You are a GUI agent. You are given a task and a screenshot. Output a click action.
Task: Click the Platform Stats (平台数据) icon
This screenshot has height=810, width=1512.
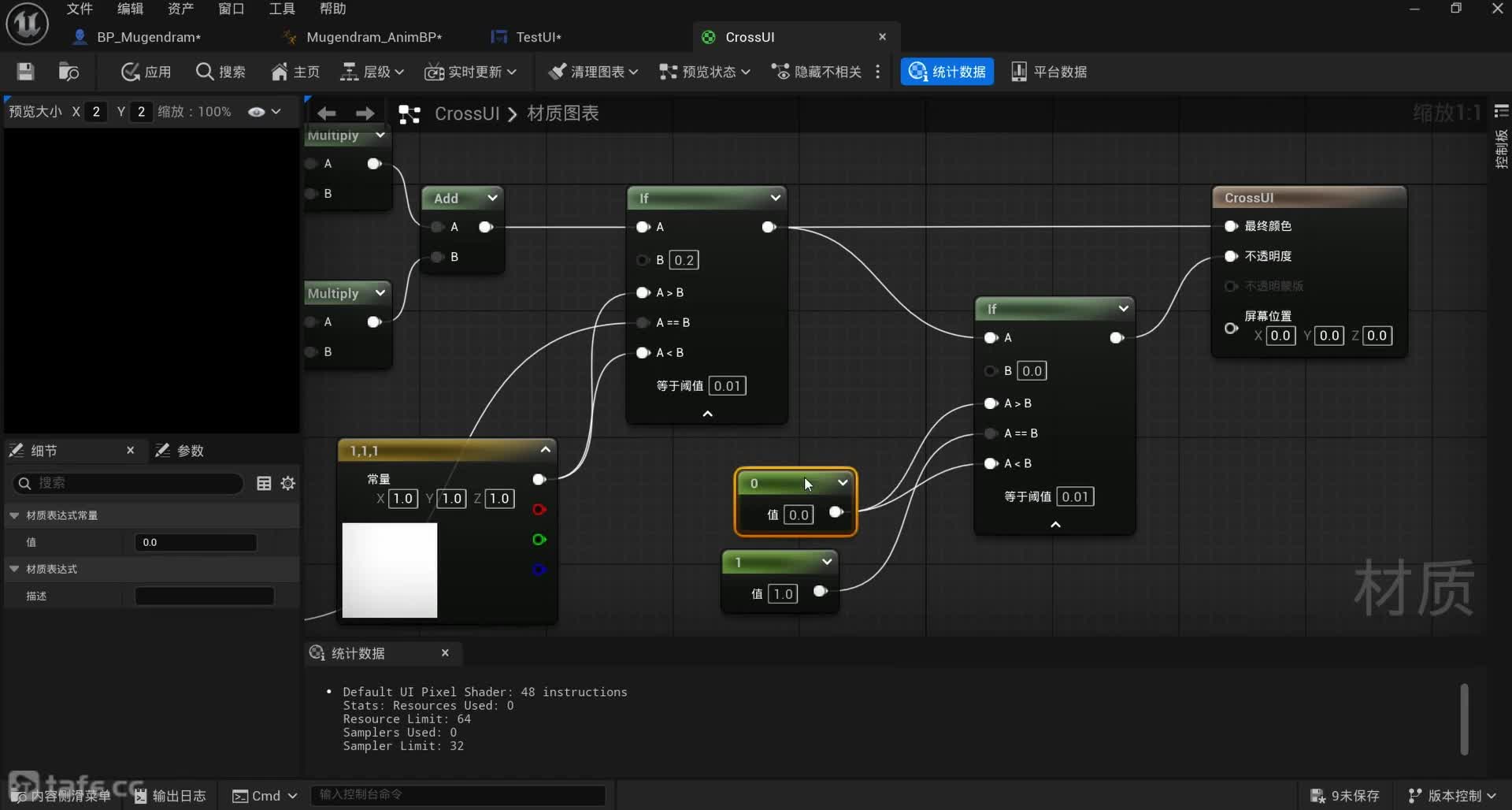click(x=1048, y=72)
